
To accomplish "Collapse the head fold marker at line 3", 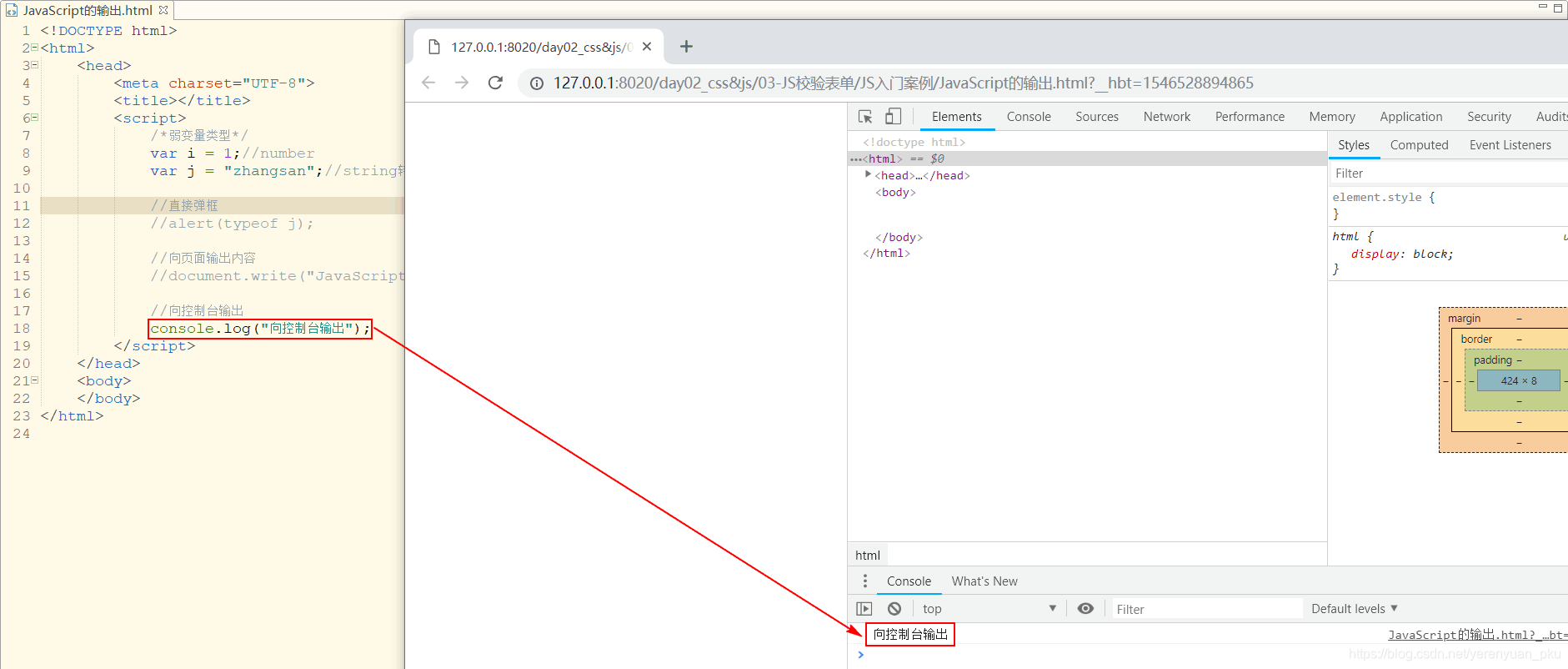I will (35, 65).
